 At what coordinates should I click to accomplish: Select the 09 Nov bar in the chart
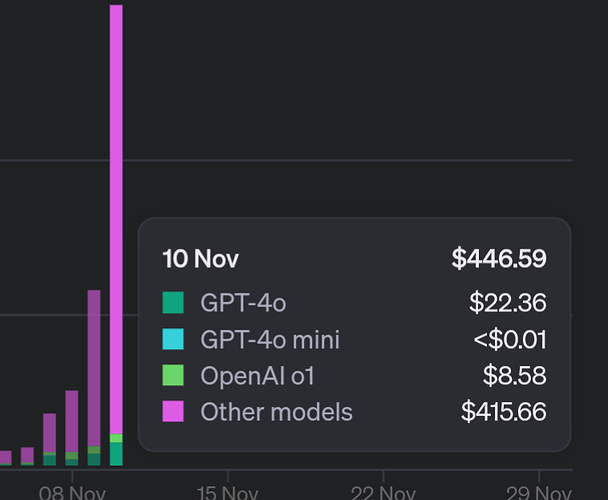coord(94,370)
